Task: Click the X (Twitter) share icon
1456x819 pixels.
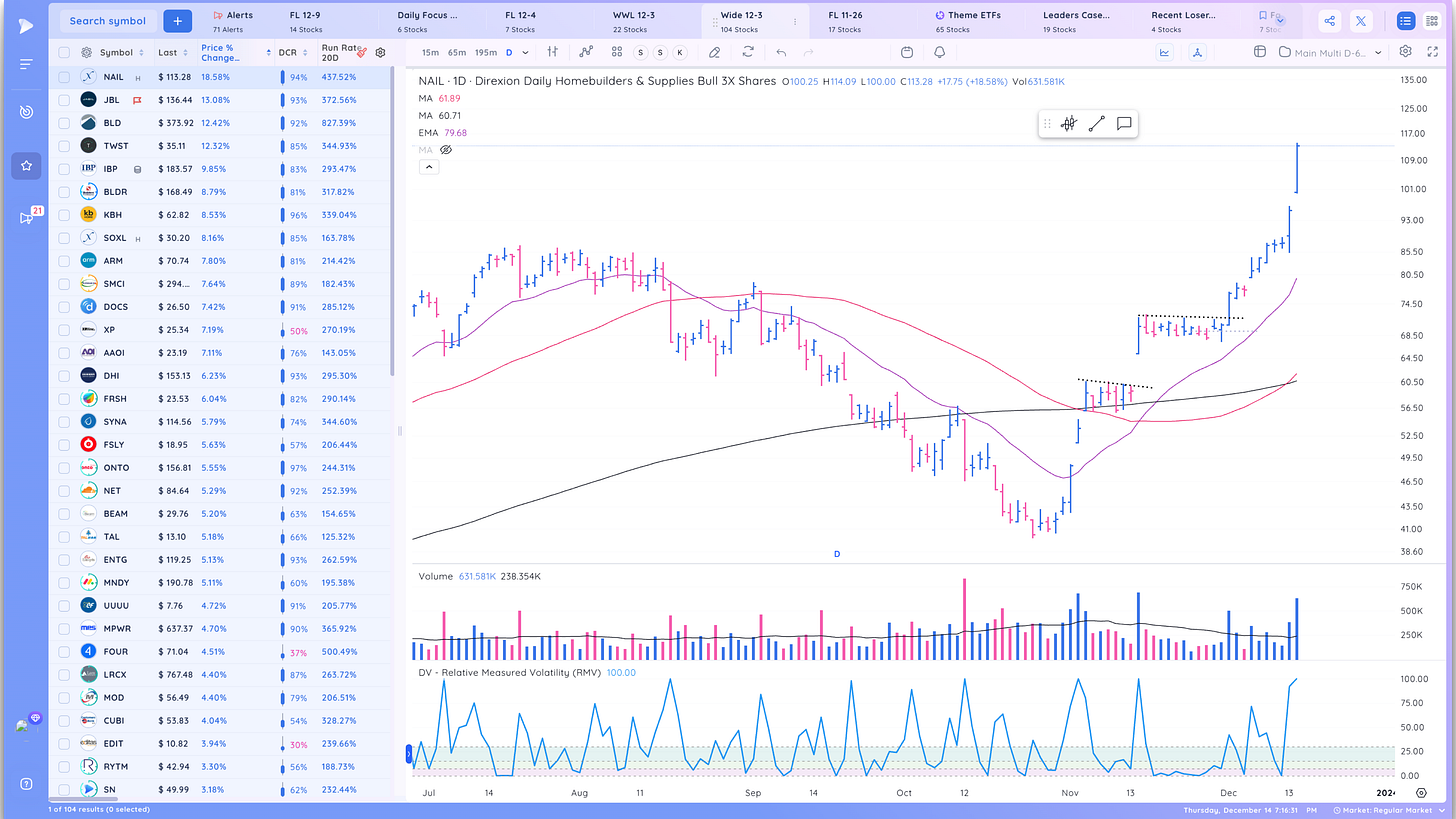Action: (x=1361, y=20)
